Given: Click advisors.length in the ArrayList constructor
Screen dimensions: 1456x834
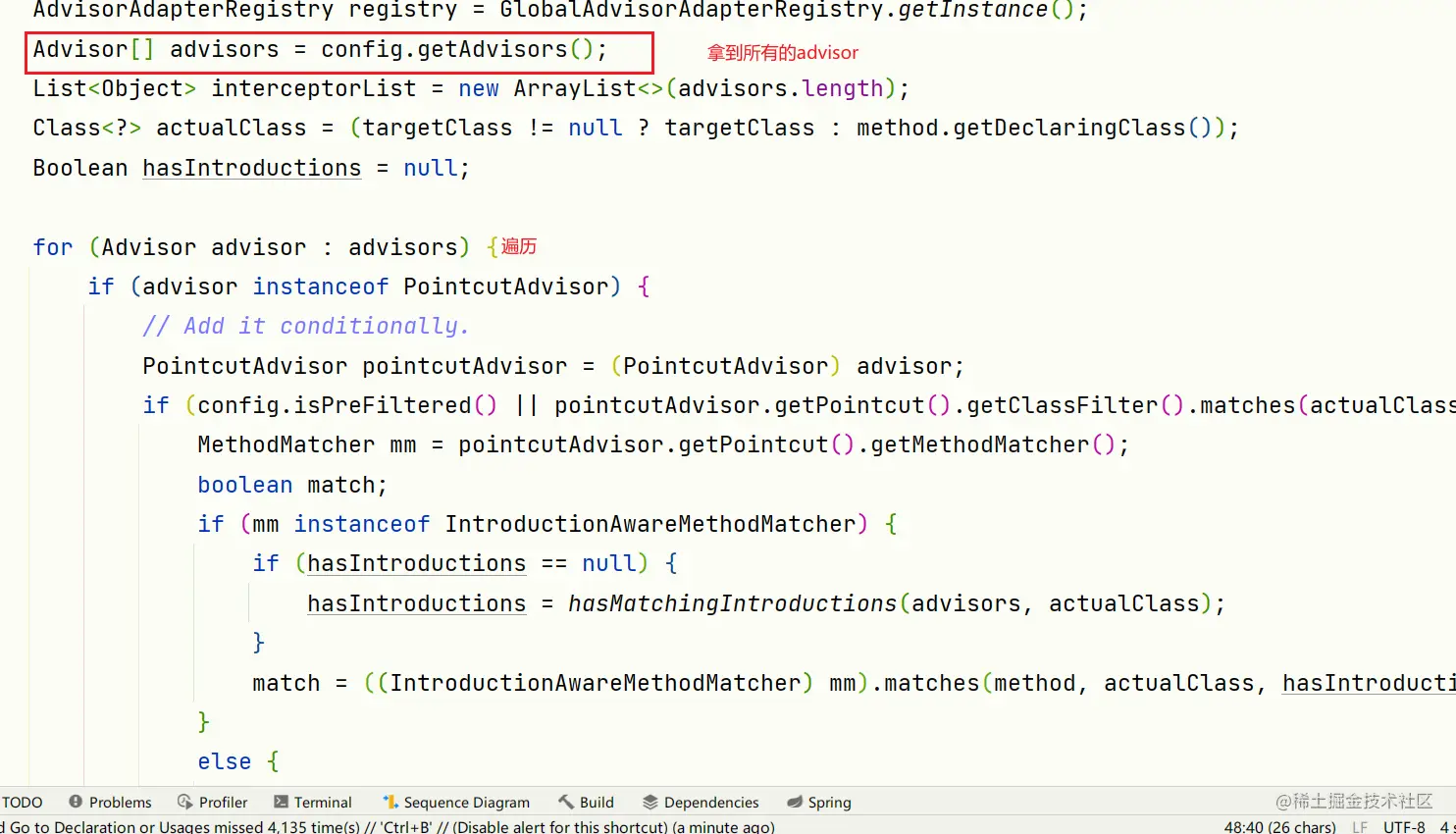Looking at the screenshot, I should [x=781, y=88].
